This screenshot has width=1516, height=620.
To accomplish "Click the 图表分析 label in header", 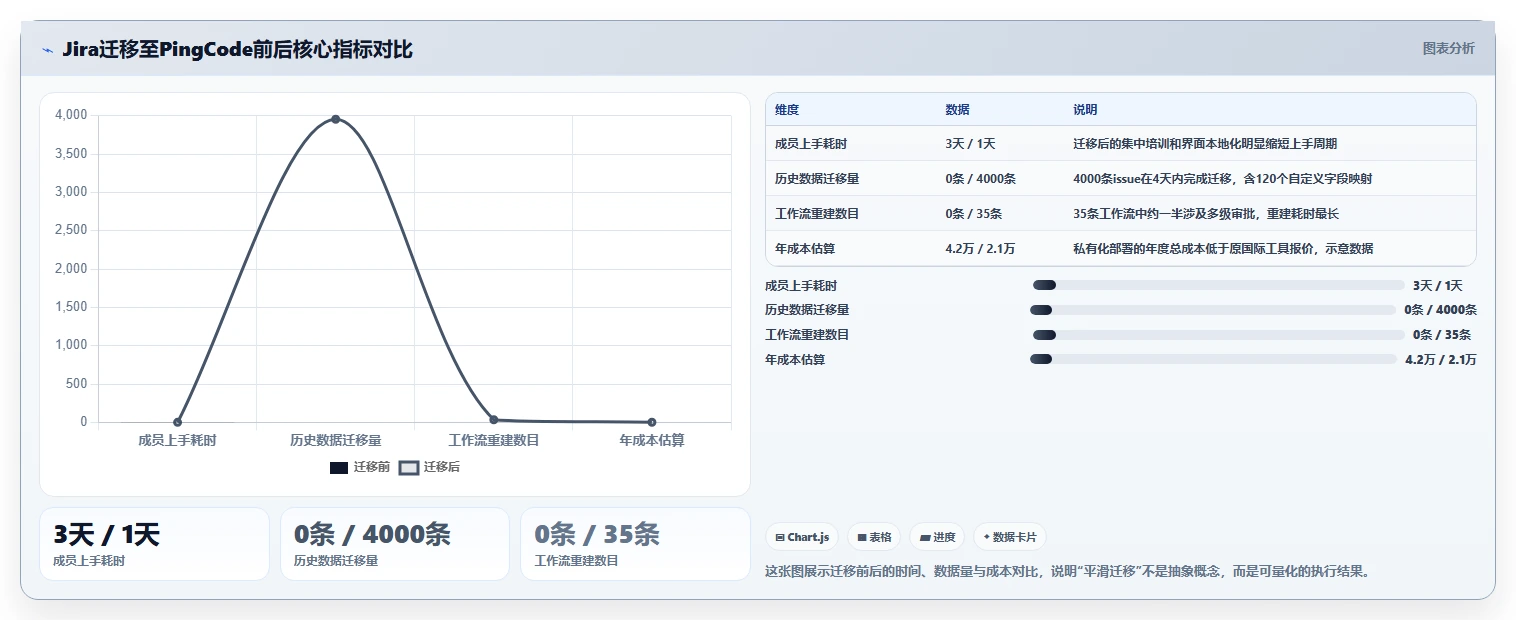I will pyautogui.click(x=1448, y=48).
